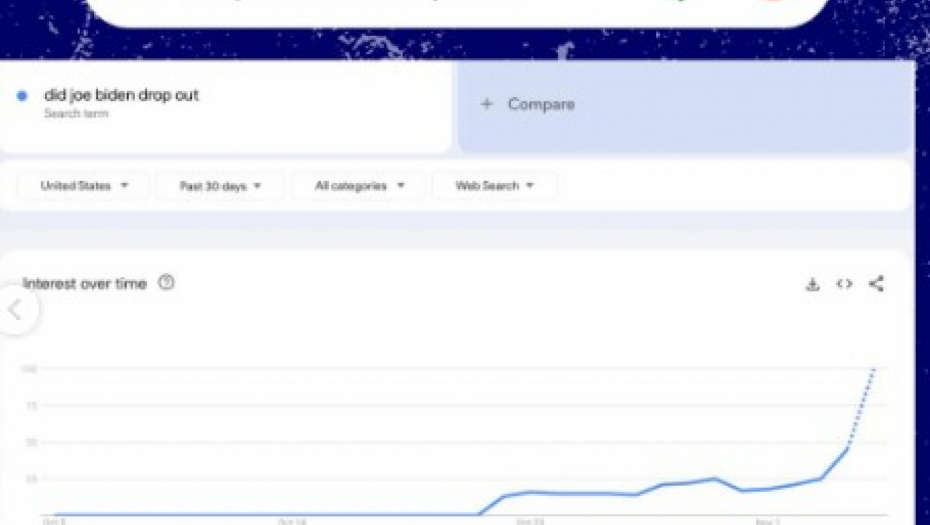The height and width of the screenshot is (525, 930).
Task: Open the embed code icon
Action: tap(844, 284)
